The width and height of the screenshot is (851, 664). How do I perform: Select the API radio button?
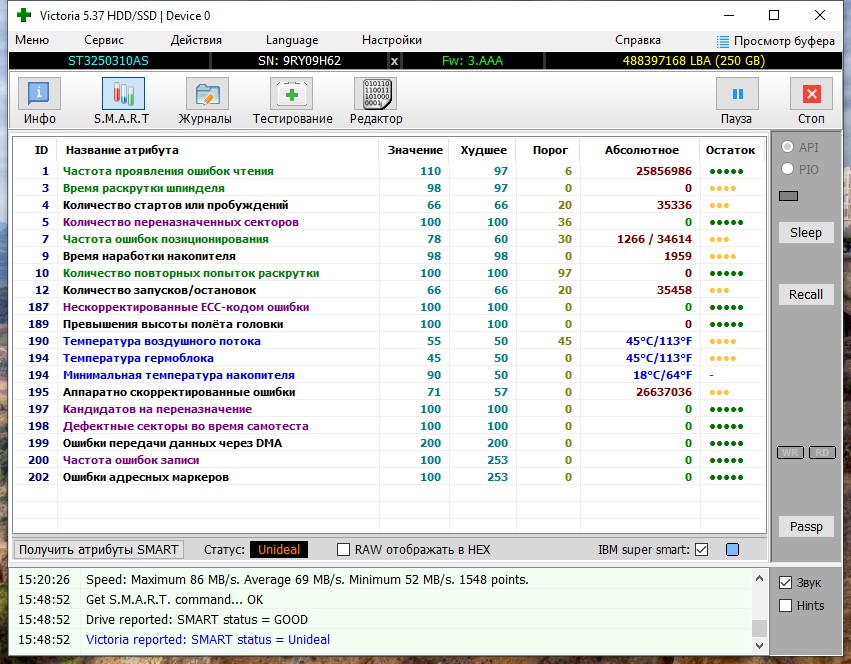pyautogui.click(x=788, y=147)
